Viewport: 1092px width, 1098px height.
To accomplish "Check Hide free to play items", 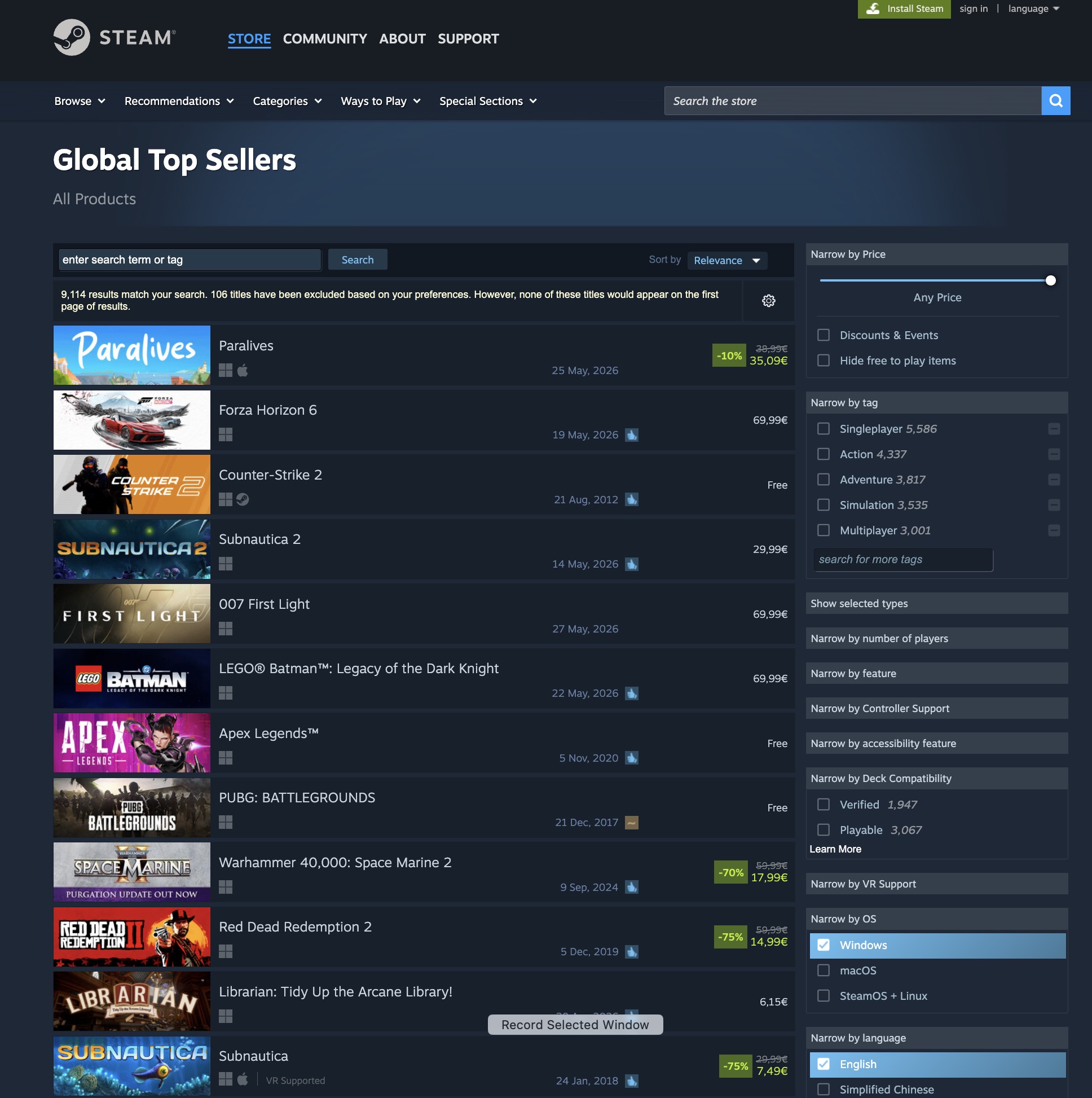I will (824, 361).
